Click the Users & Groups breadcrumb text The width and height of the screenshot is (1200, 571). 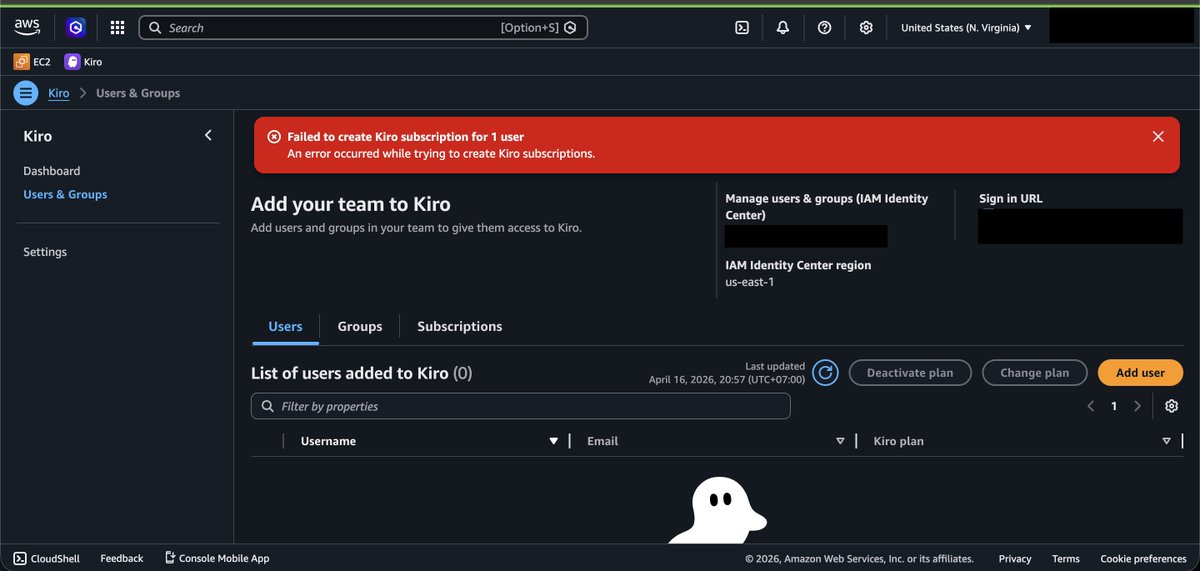tap(138, 93)
